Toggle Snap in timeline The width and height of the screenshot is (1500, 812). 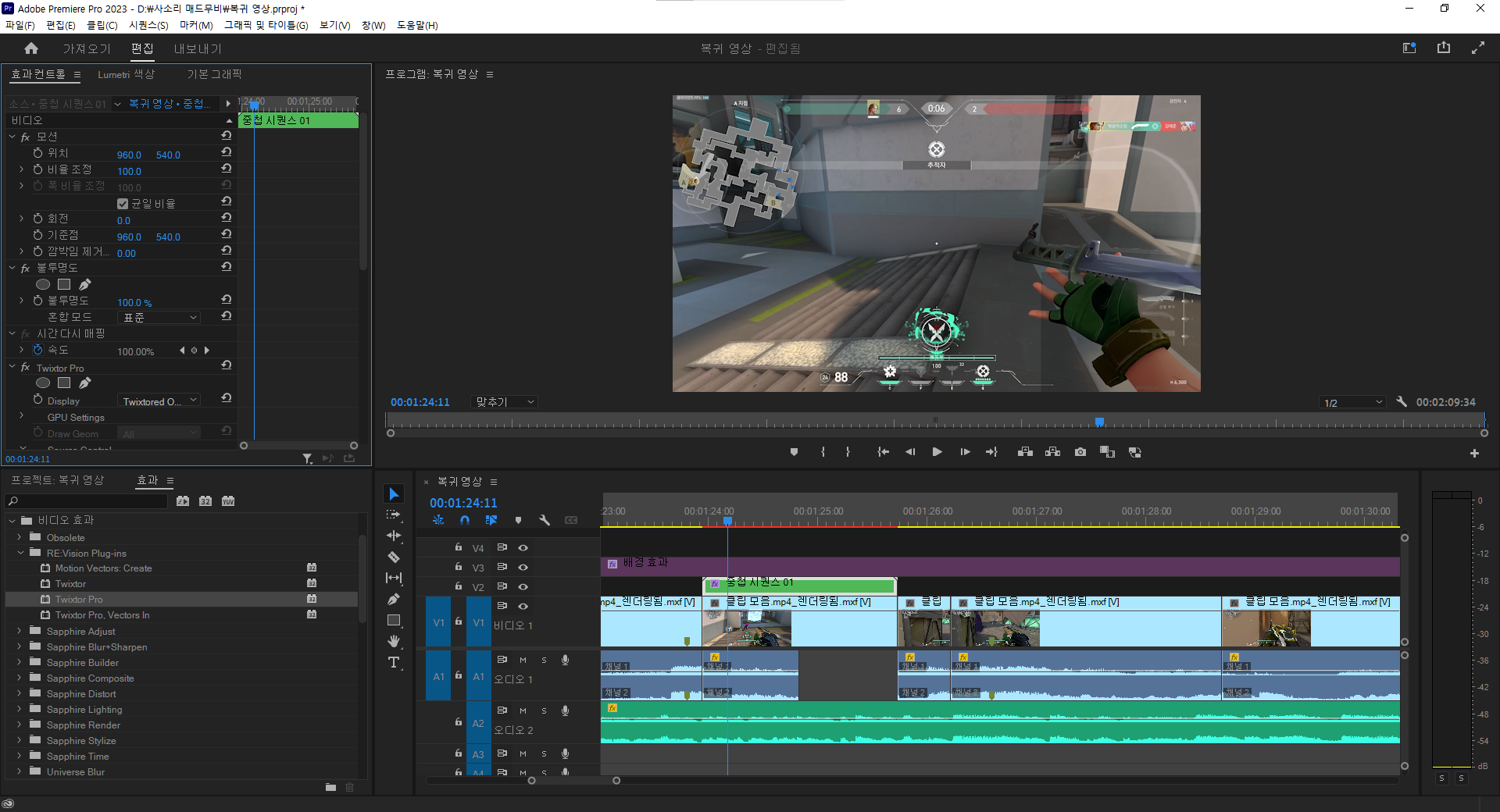coord(465,520)
